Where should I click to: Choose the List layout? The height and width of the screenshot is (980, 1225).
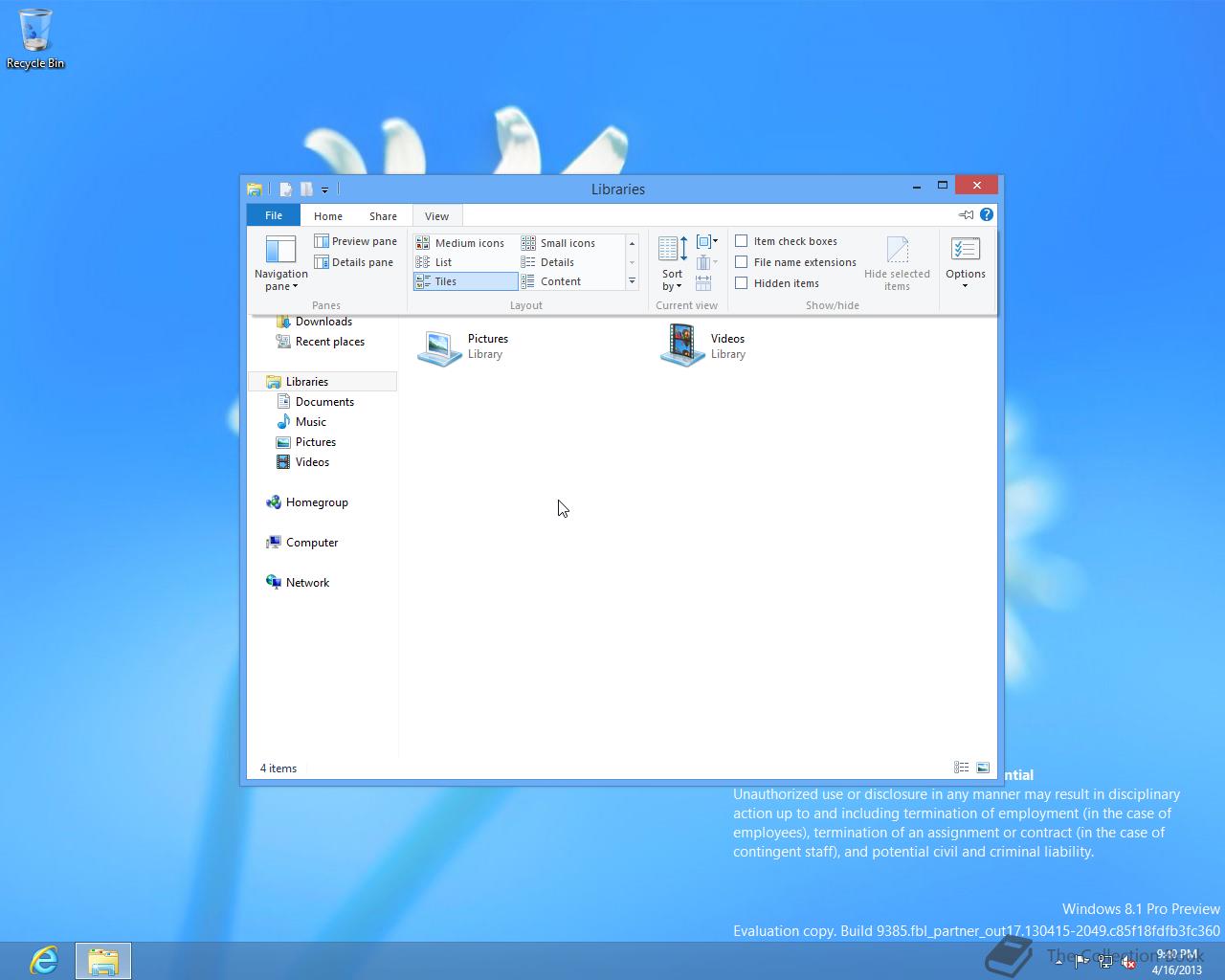(465, 262)
